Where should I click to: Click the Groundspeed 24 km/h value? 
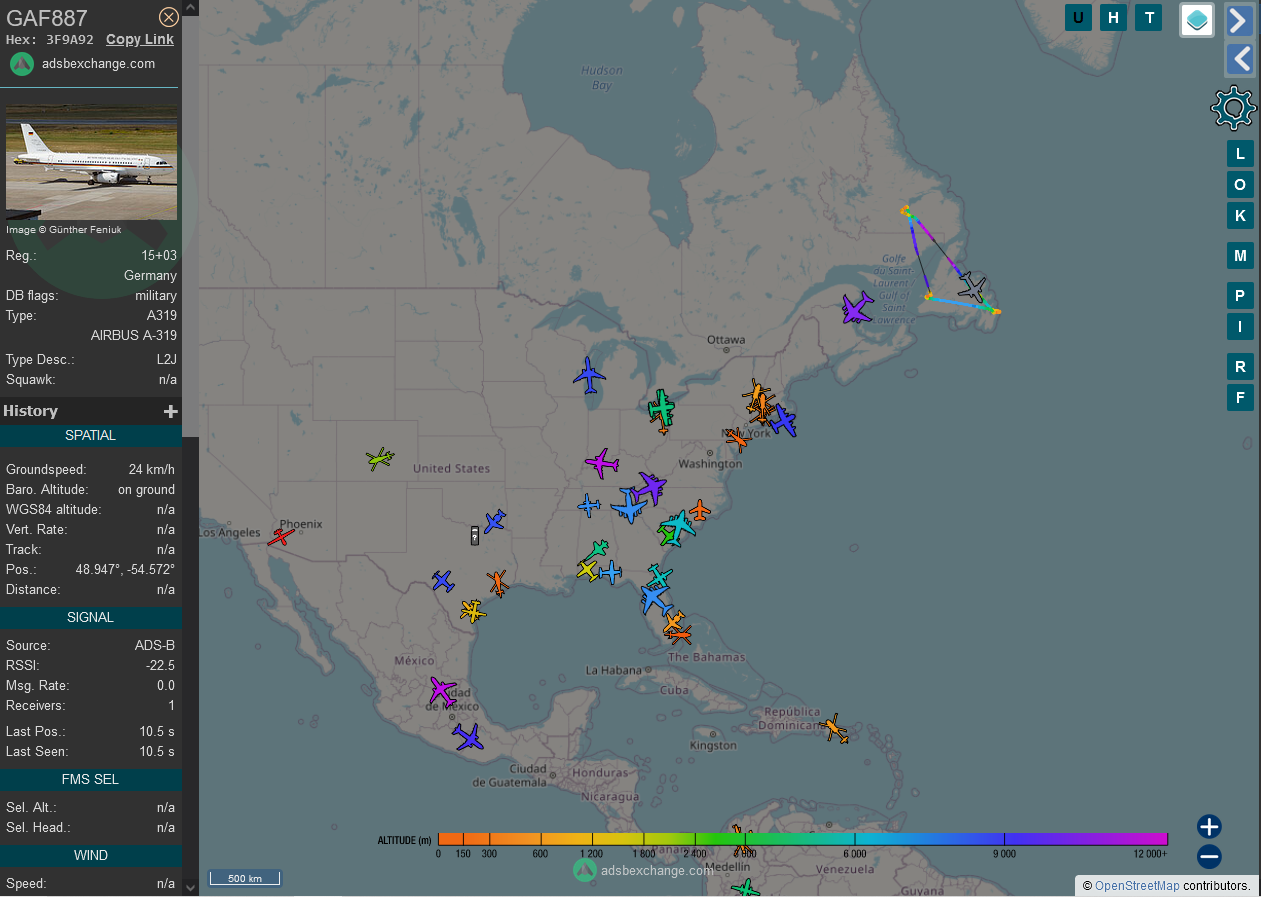click(151, 470)
